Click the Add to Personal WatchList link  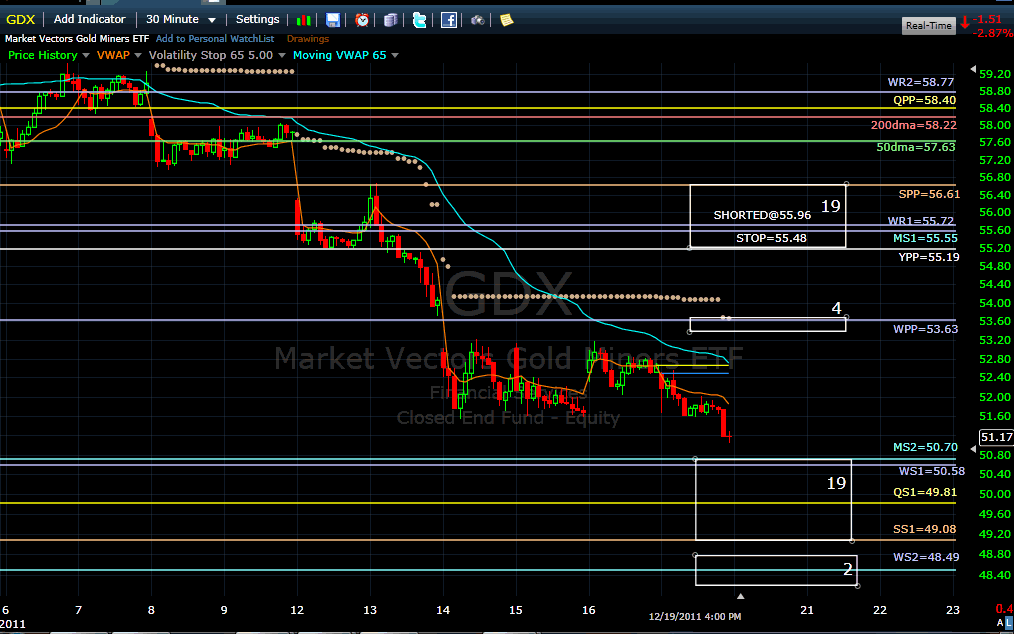coord(215,39)
